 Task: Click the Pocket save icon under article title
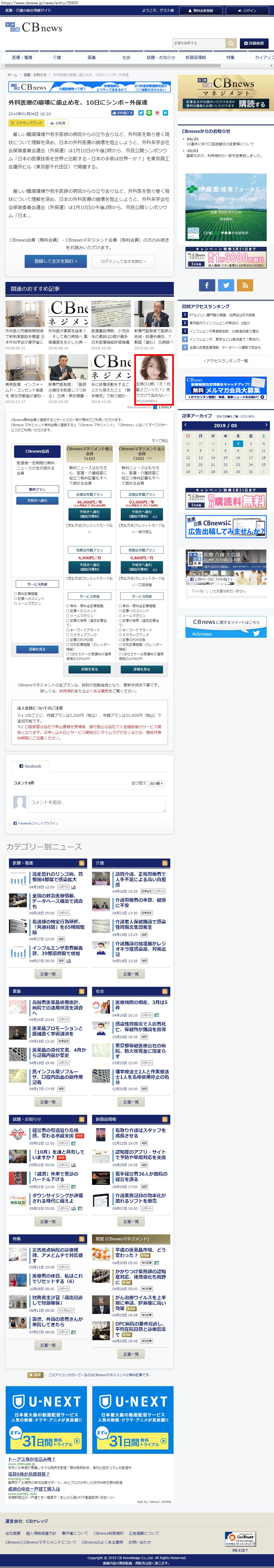coord(157,113)
